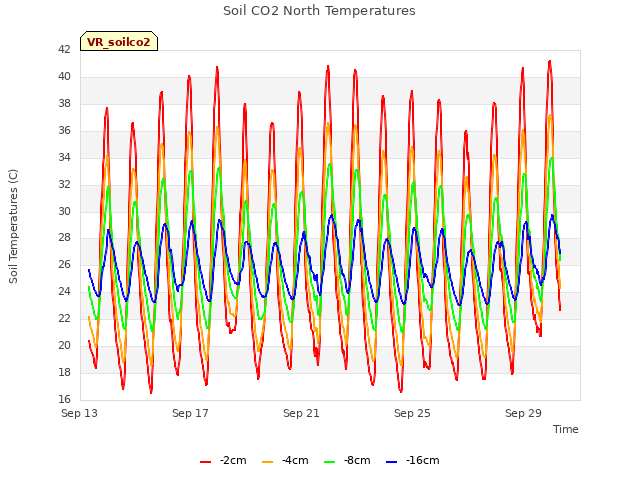Viewport: 640px width, 480px height.
Task: Click the 32 y-axis tick label
Action: [64, 184]
